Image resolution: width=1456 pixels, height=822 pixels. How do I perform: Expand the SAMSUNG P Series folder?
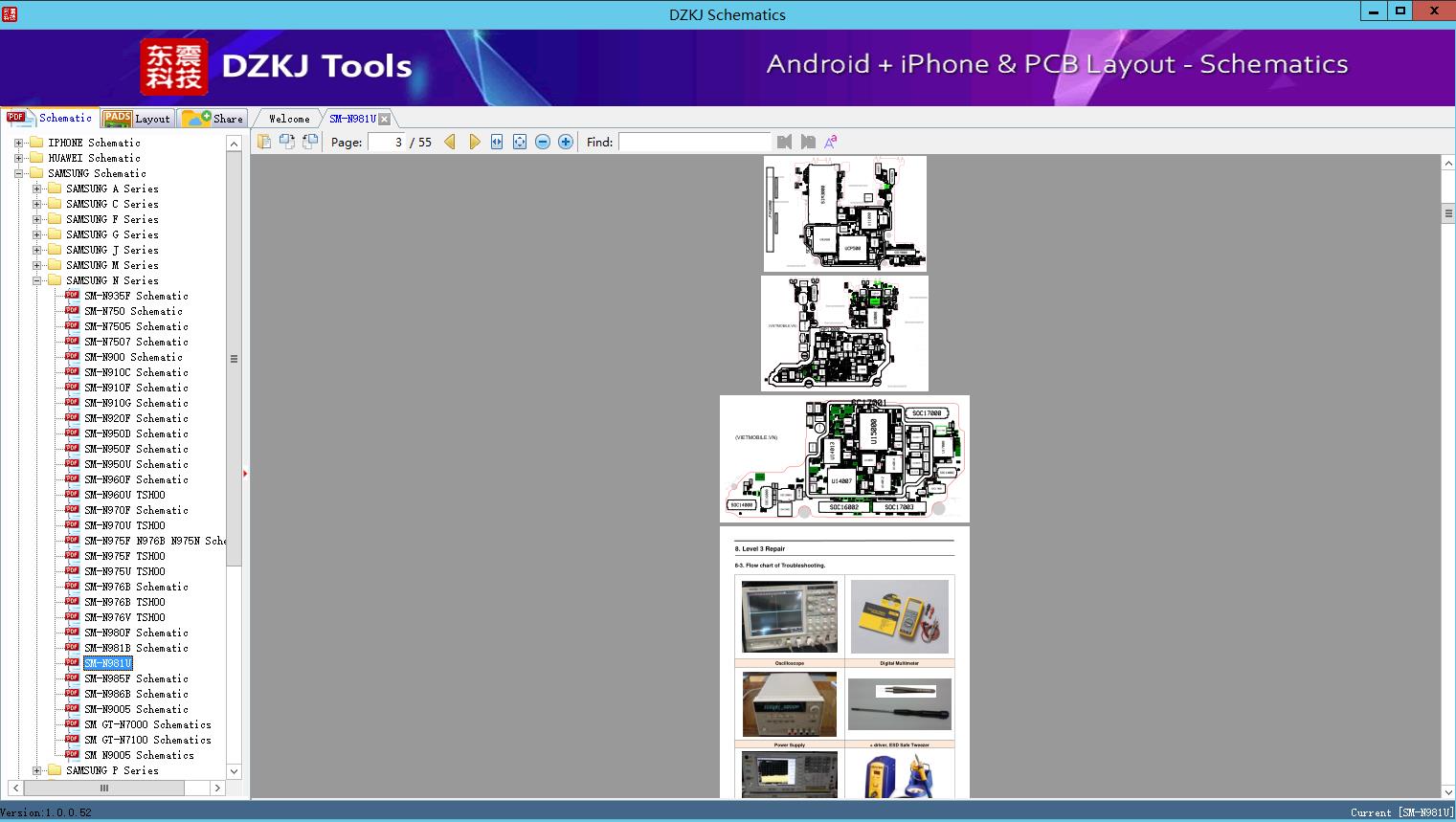[x=36, y=770]
